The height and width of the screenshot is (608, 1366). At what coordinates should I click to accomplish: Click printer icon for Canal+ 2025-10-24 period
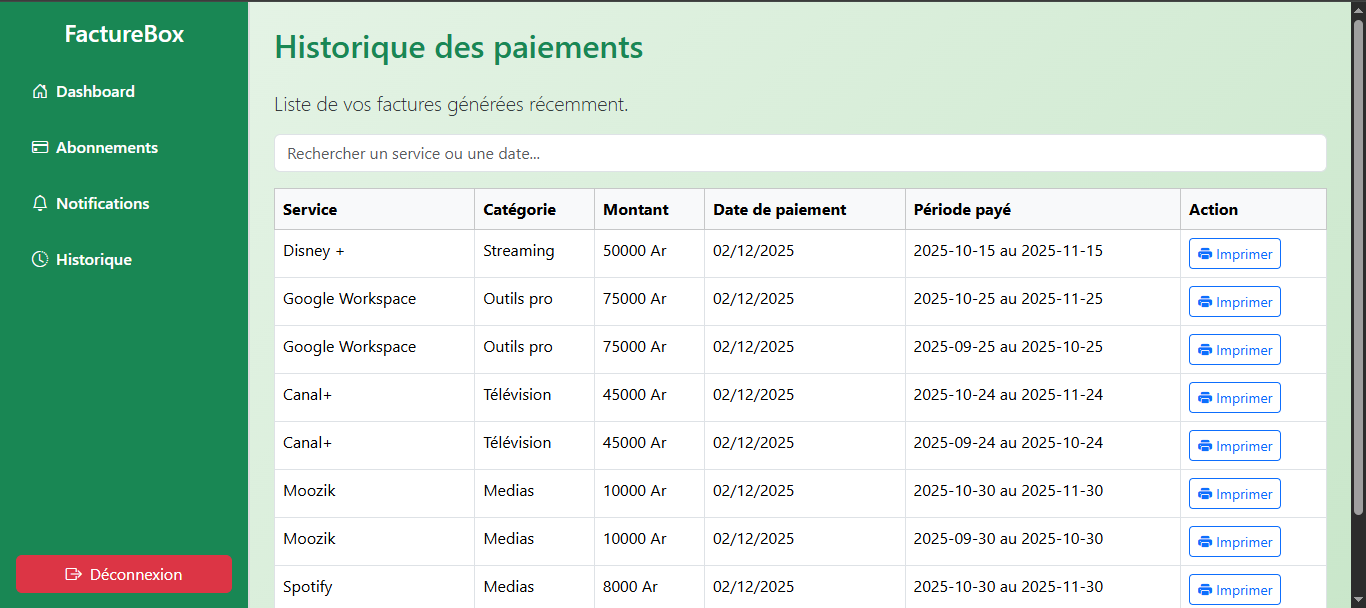[1205, 398]
